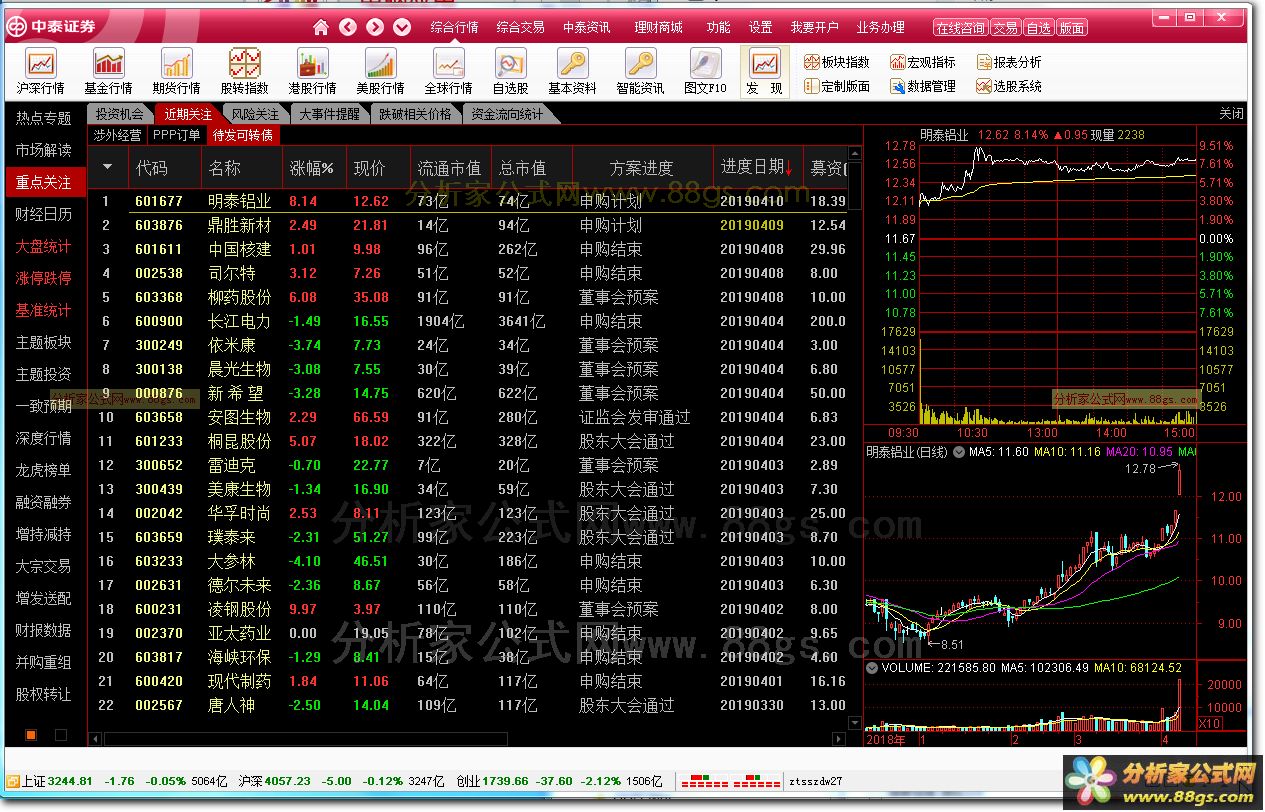Switch to 跌破相关价格 tab

click(415, 114)
